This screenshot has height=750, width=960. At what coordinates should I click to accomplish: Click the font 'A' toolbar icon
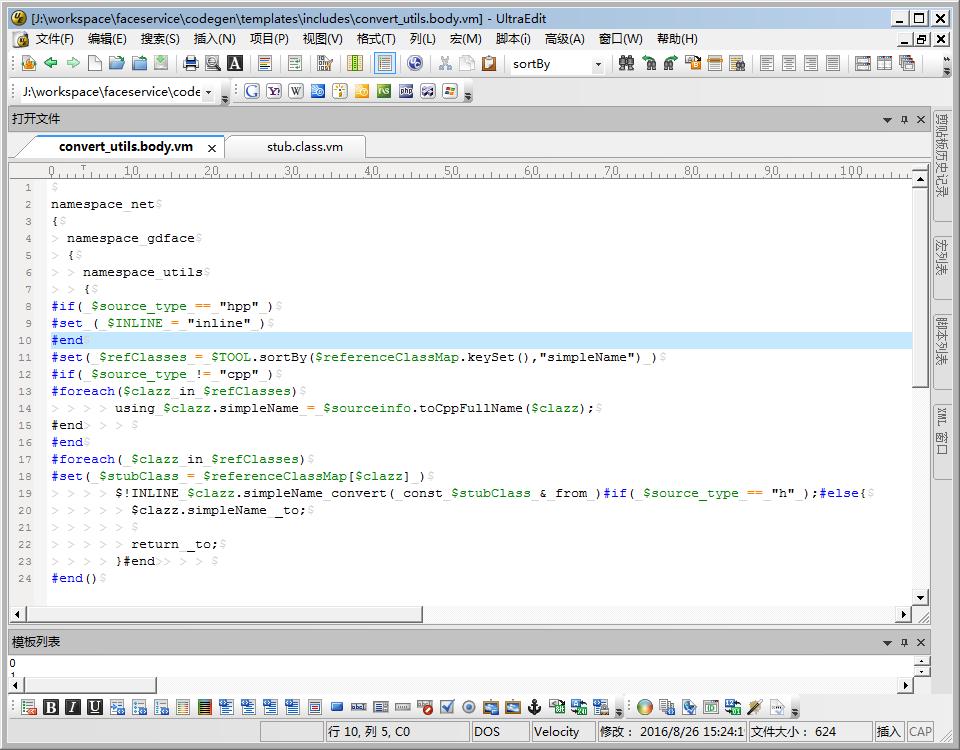pos(235,63)
